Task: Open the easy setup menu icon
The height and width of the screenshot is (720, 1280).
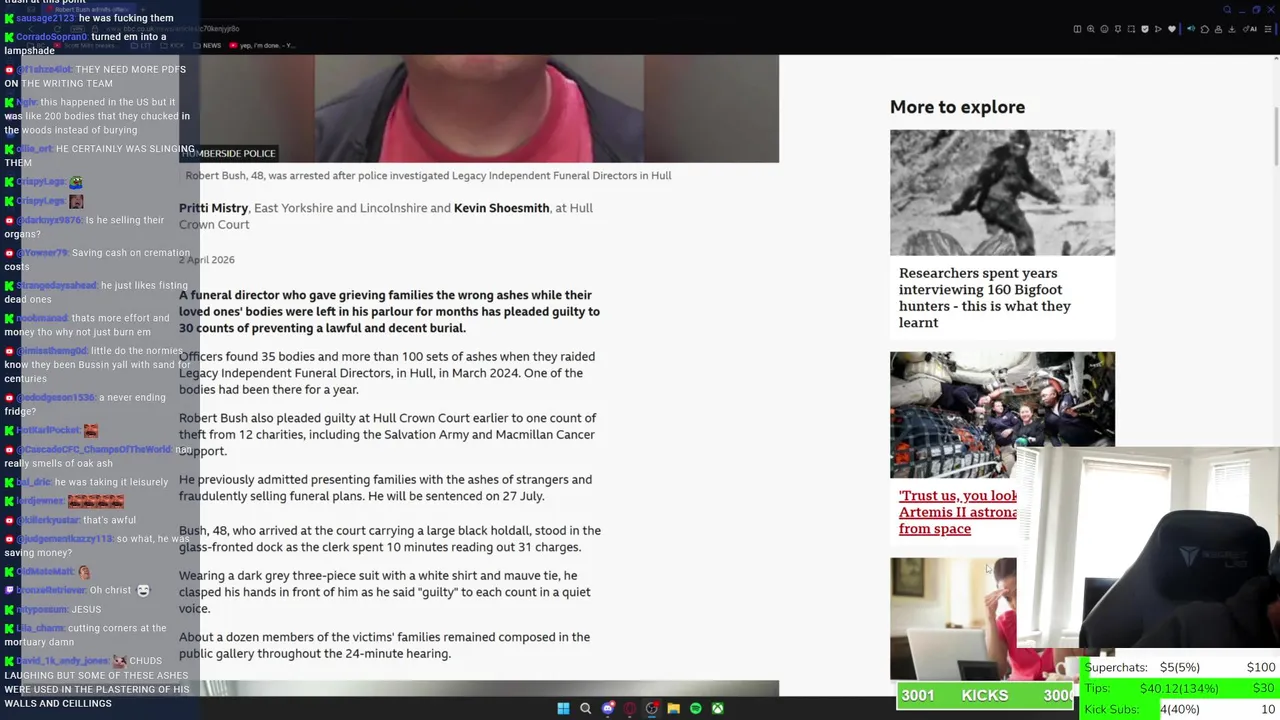Action: coord(1268,29)
